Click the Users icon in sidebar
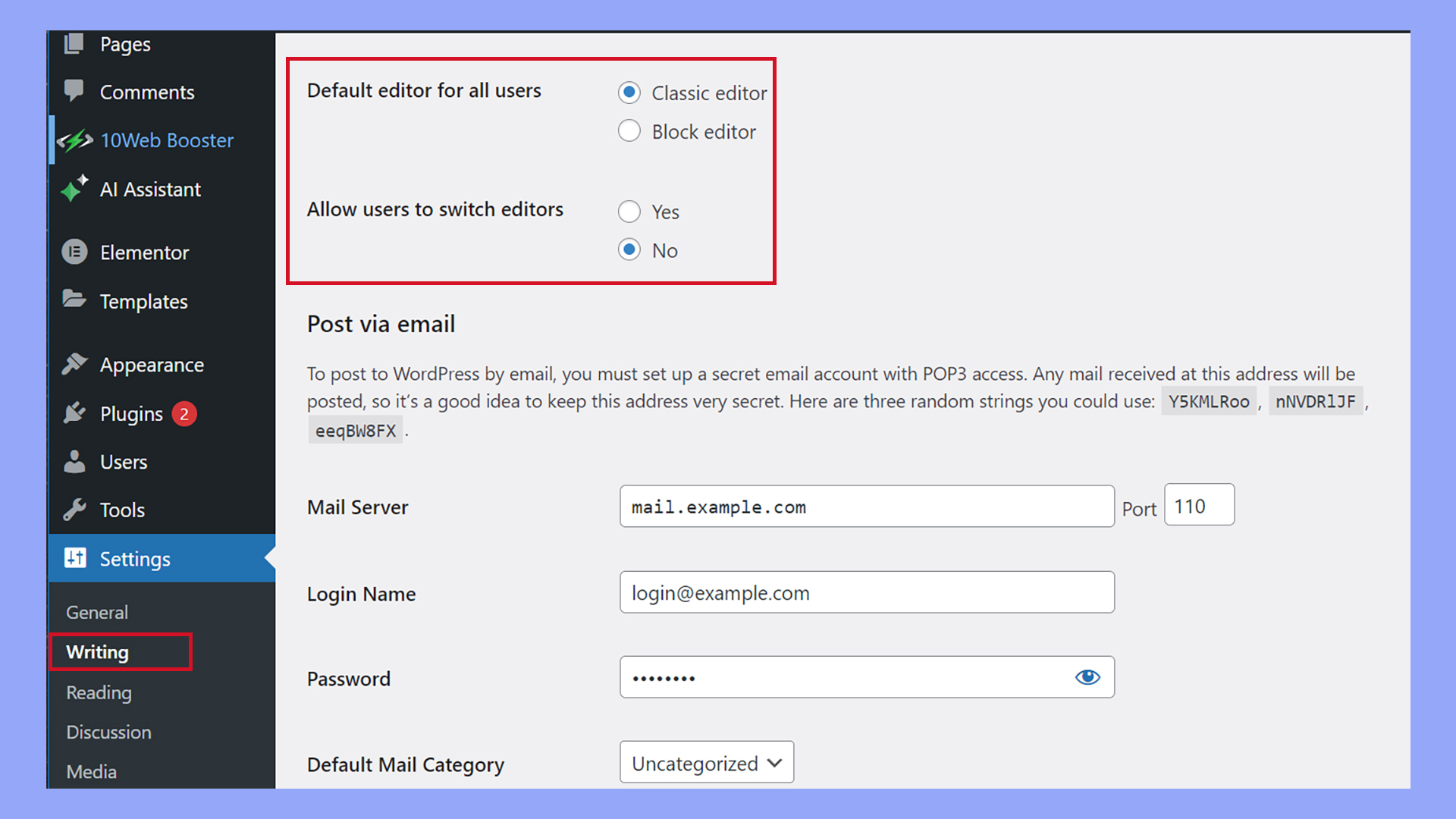This screenshot has width=1456, height=819. (75, 461)
